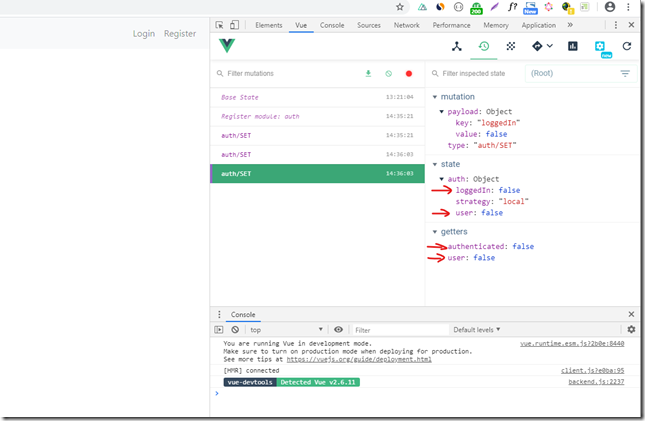The width and height of the screenshot is (645, 421).
Task: Select the Base State entry
Action: [317, 98]
